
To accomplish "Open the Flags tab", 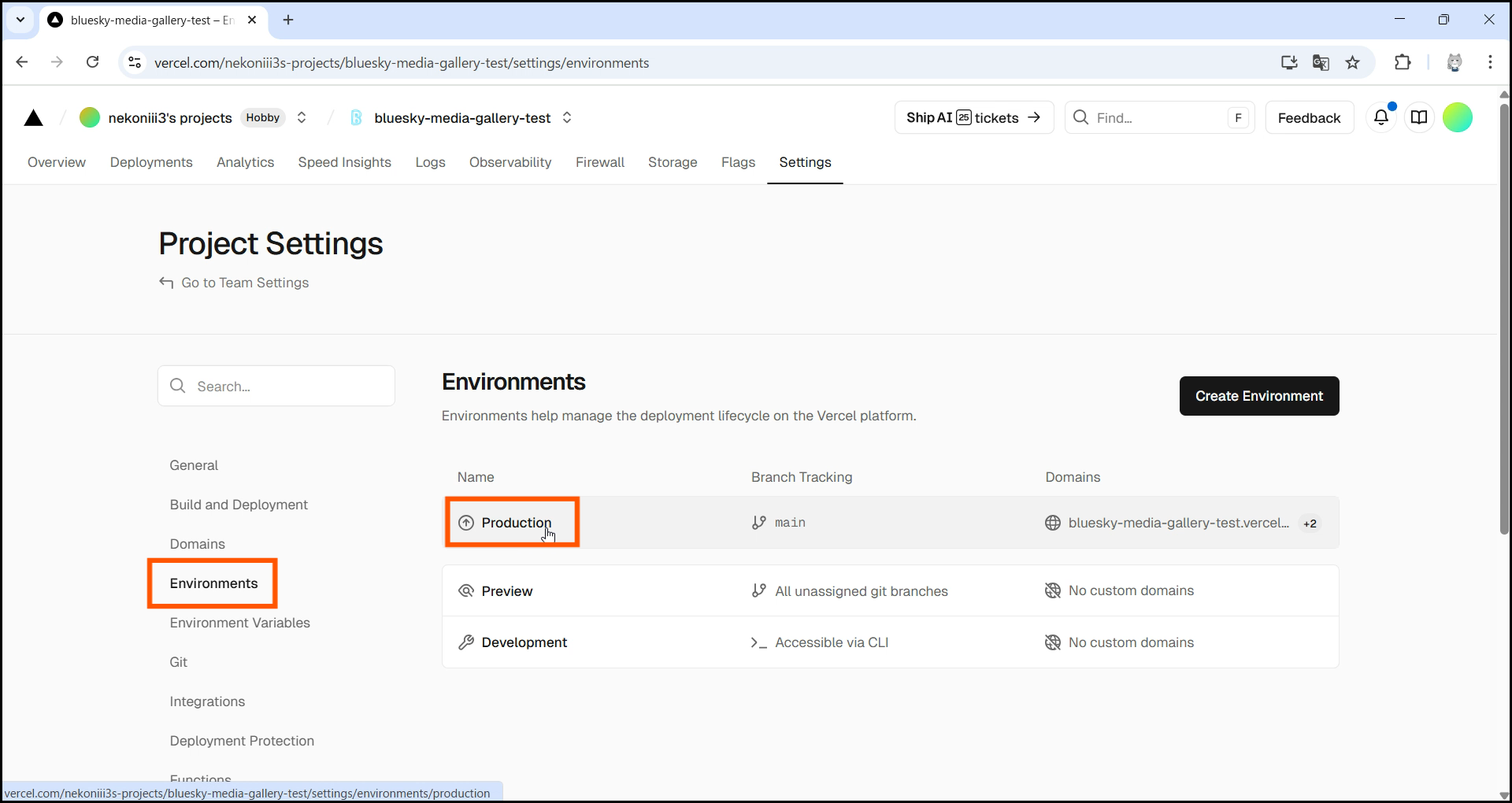I will [x=739, y=162].
